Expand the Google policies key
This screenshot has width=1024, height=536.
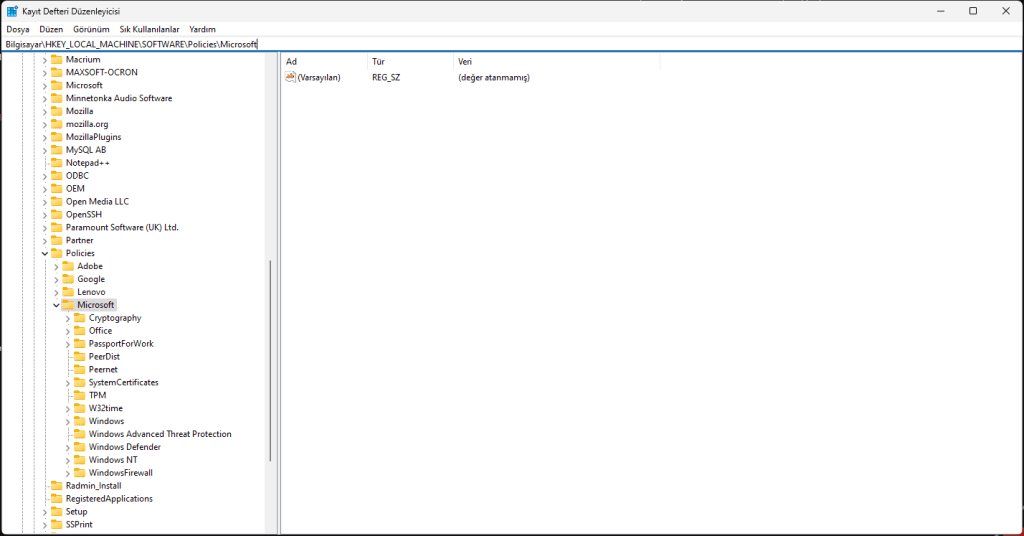[x=56, y=279]
